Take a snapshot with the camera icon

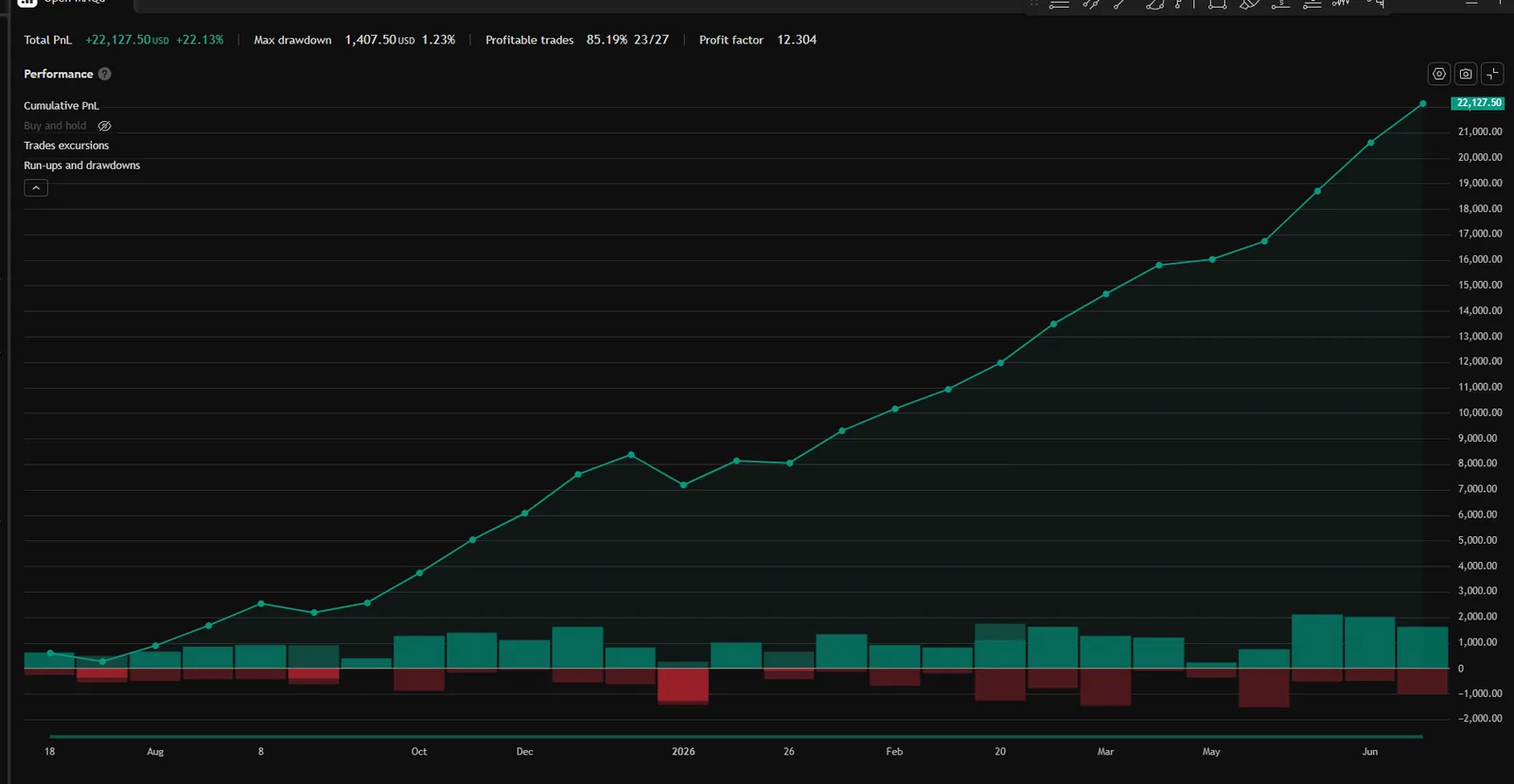(x=1466, y=74)
